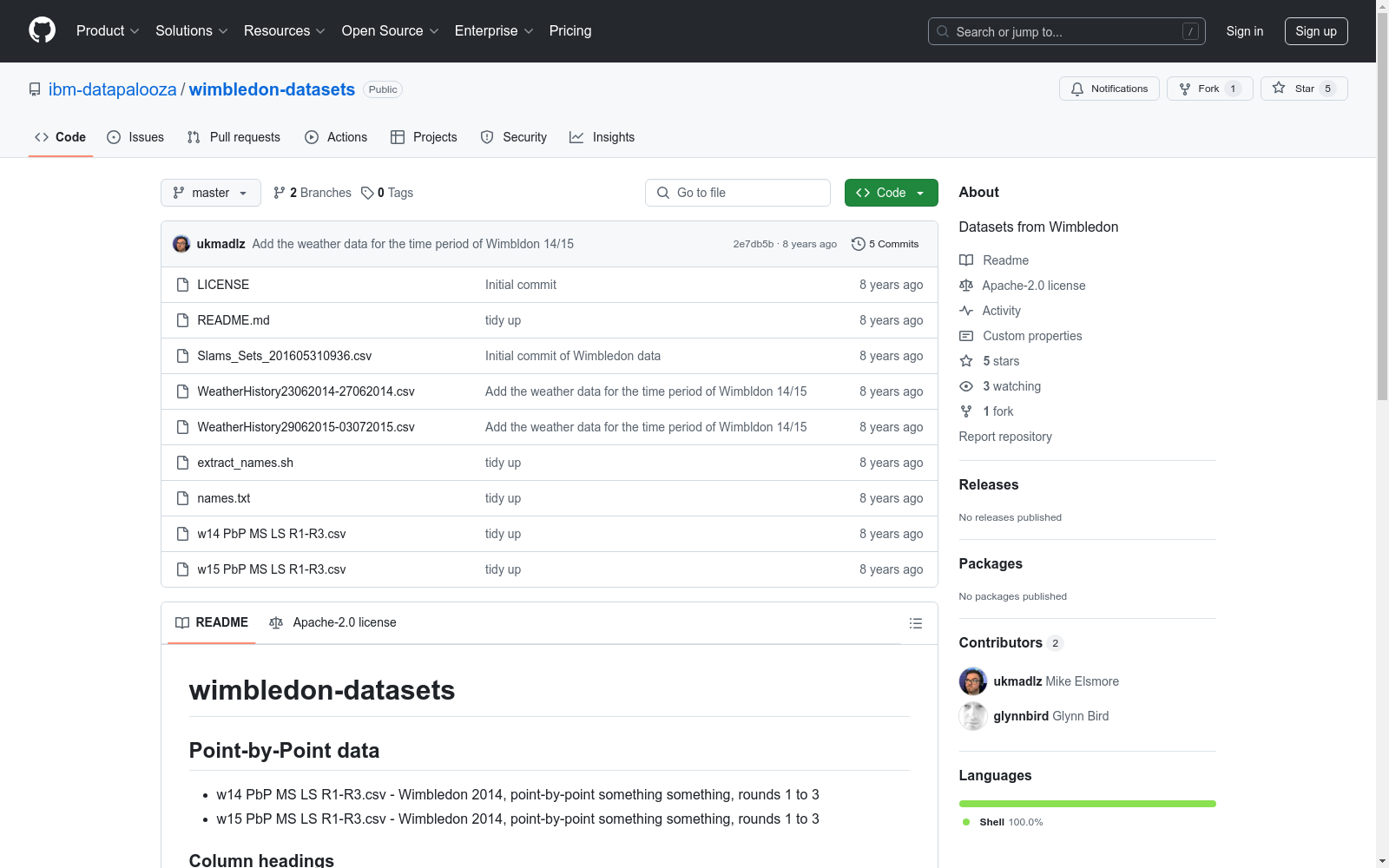This screenshot has height=868, width=1389.
Task: Open the Releases heading link
Action: (989, 484)
